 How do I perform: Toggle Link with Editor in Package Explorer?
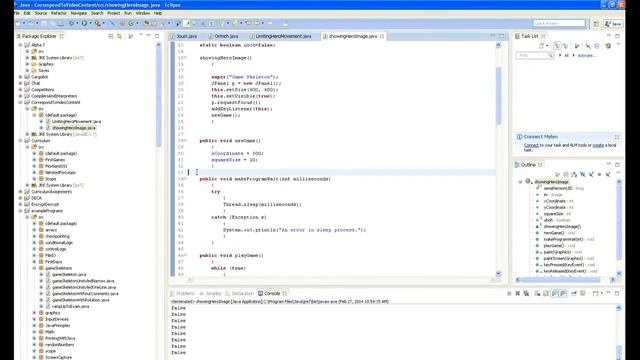pos(119,36)
